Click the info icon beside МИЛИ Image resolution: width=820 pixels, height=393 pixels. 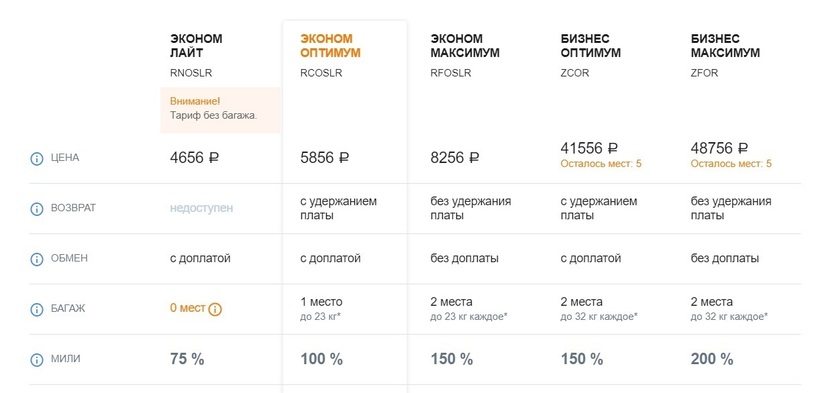(37, 360)
